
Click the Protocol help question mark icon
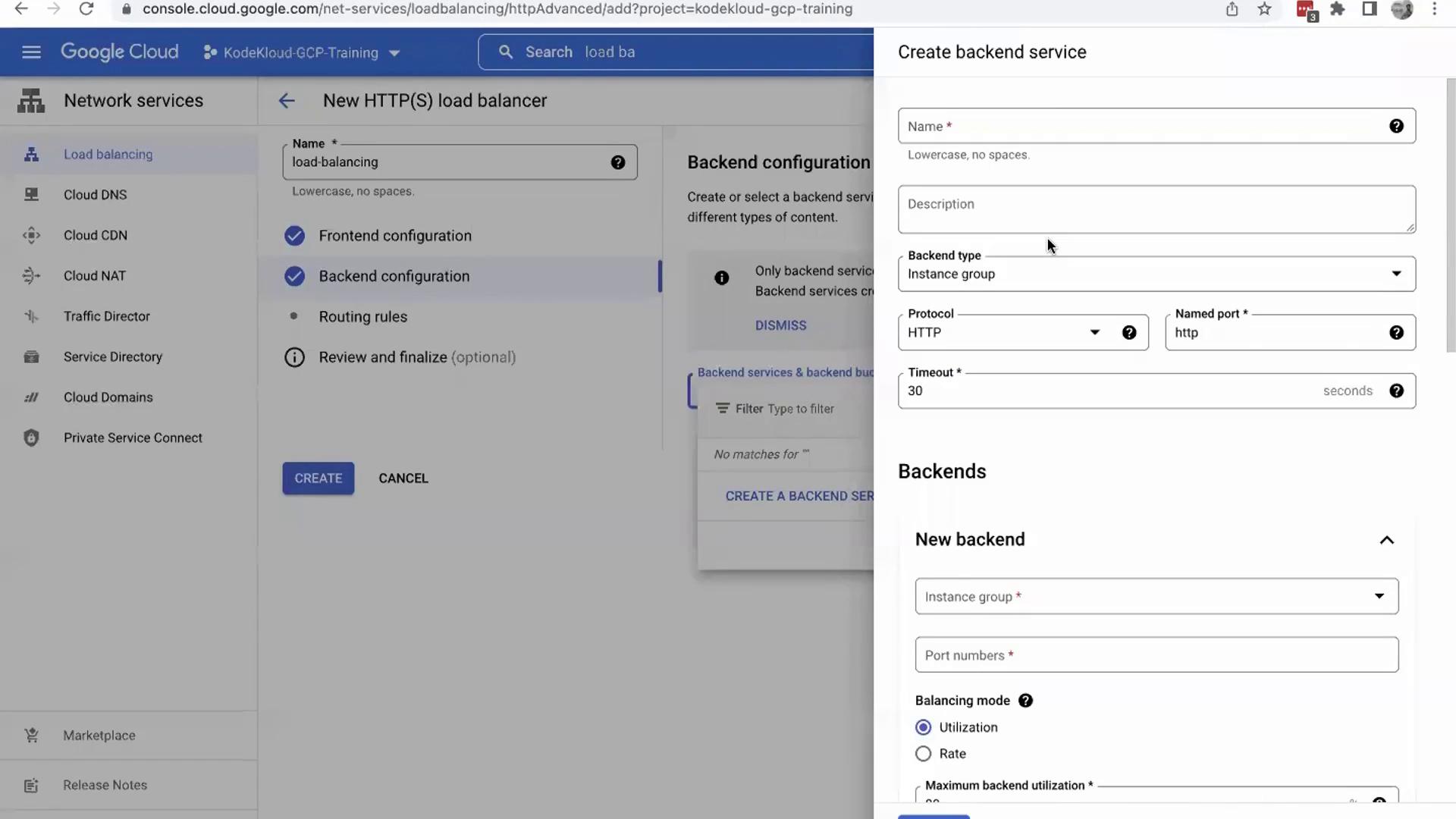click(x=1129, y=332)
